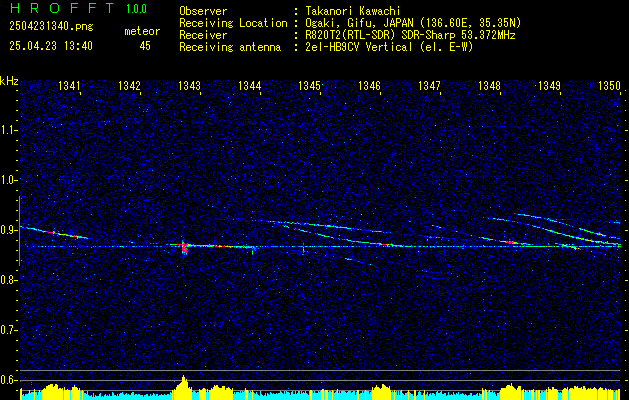
Task: Click the 1.0 kHz axis label
Action: click(x=8, y=181)
